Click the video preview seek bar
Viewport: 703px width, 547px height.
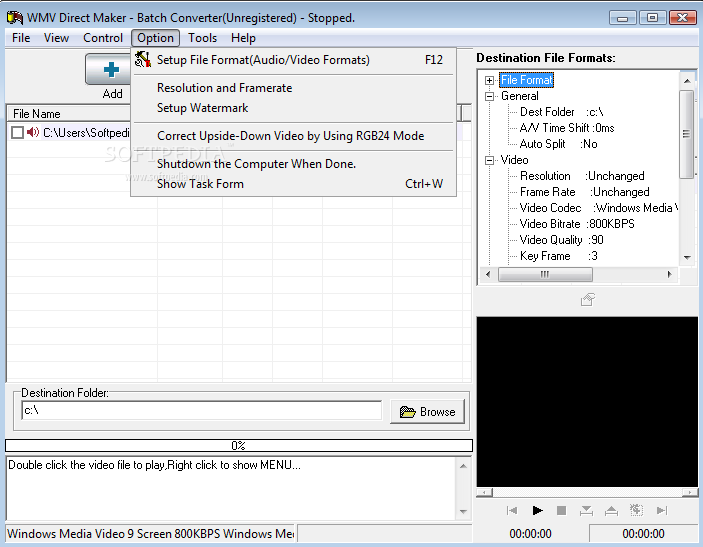(586, 492)
